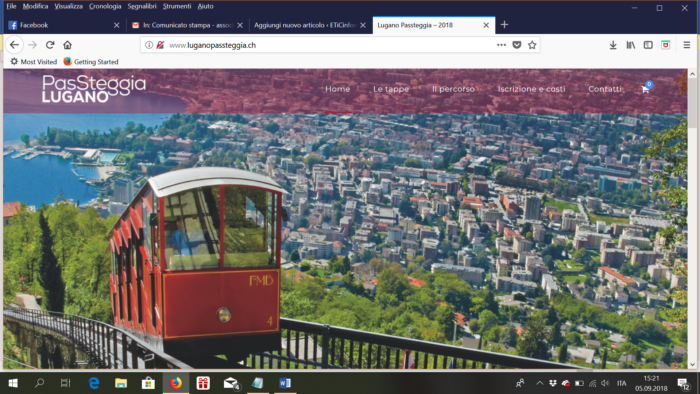Go to Home in site navigation

point(338,89)
